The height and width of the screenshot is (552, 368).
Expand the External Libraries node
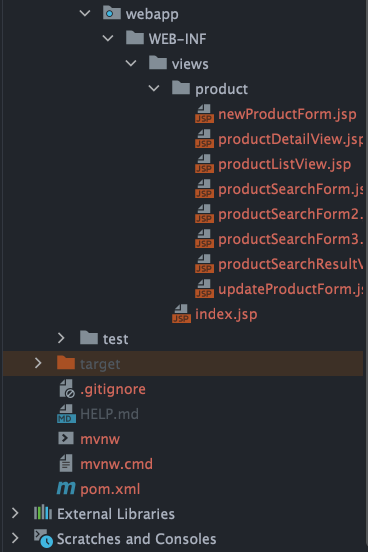(15, 513)
